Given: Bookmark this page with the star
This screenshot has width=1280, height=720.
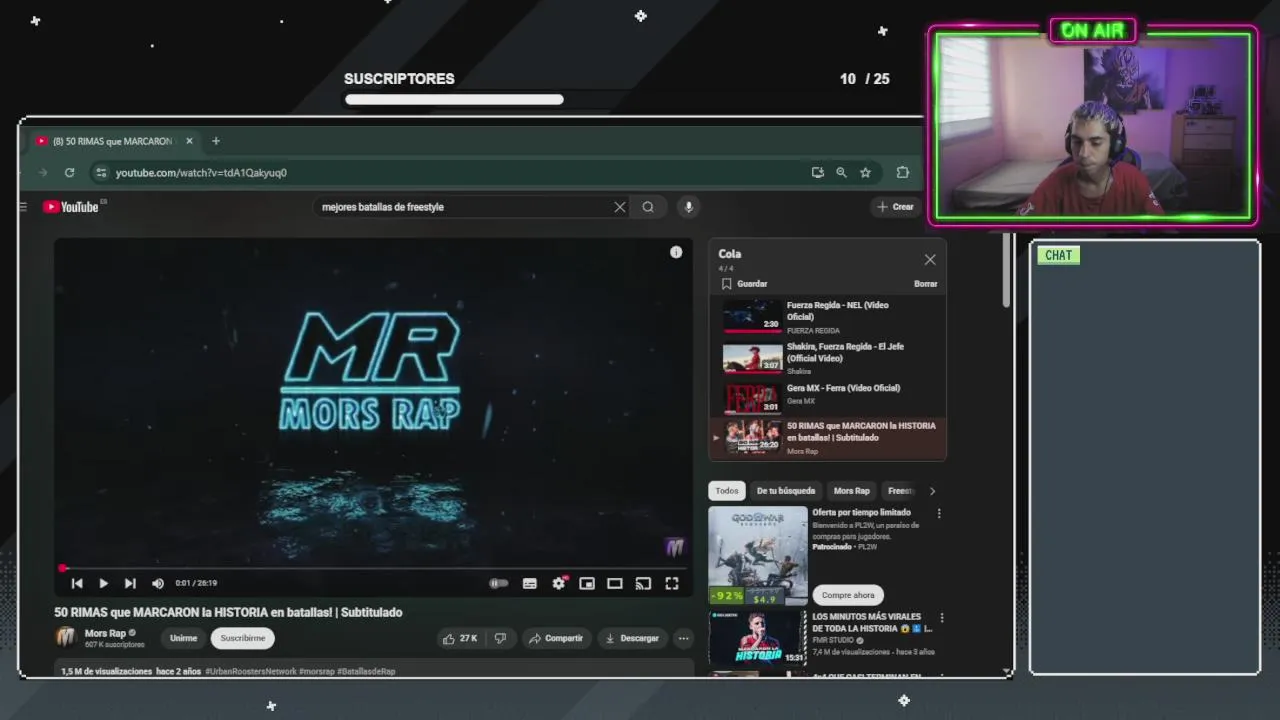Looking at the screenshot, I should pos(865,173).
